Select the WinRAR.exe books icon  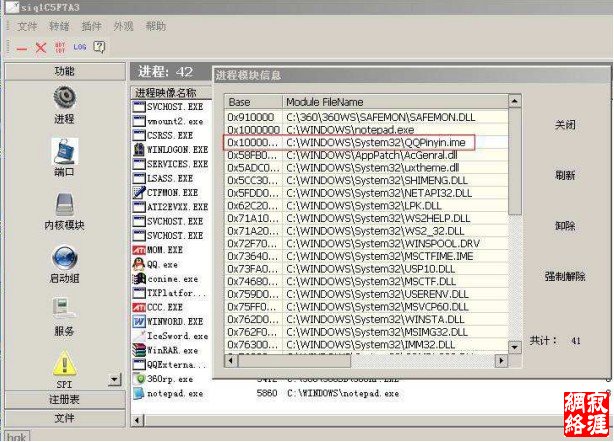point(139,350)
